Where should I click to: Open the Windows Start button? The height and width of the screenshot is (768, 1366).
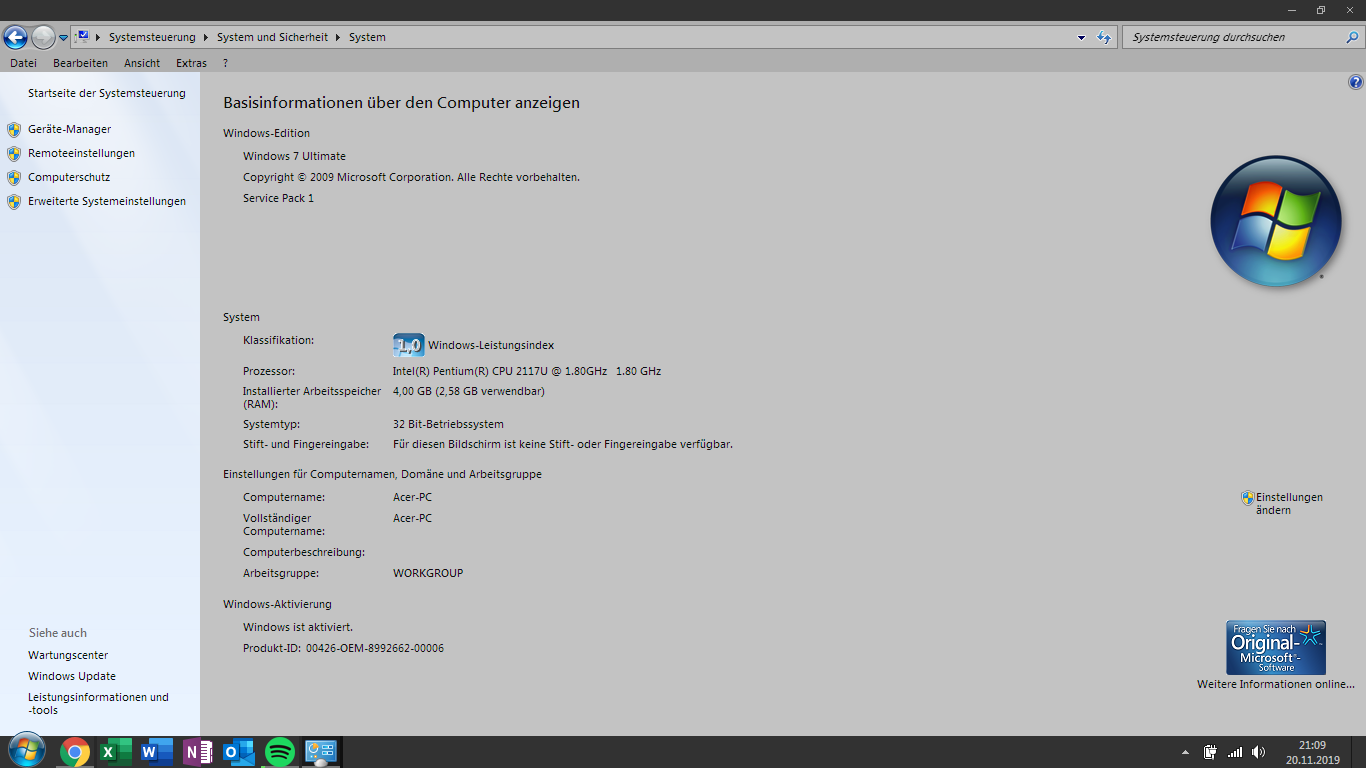click(x=25, y=751)
